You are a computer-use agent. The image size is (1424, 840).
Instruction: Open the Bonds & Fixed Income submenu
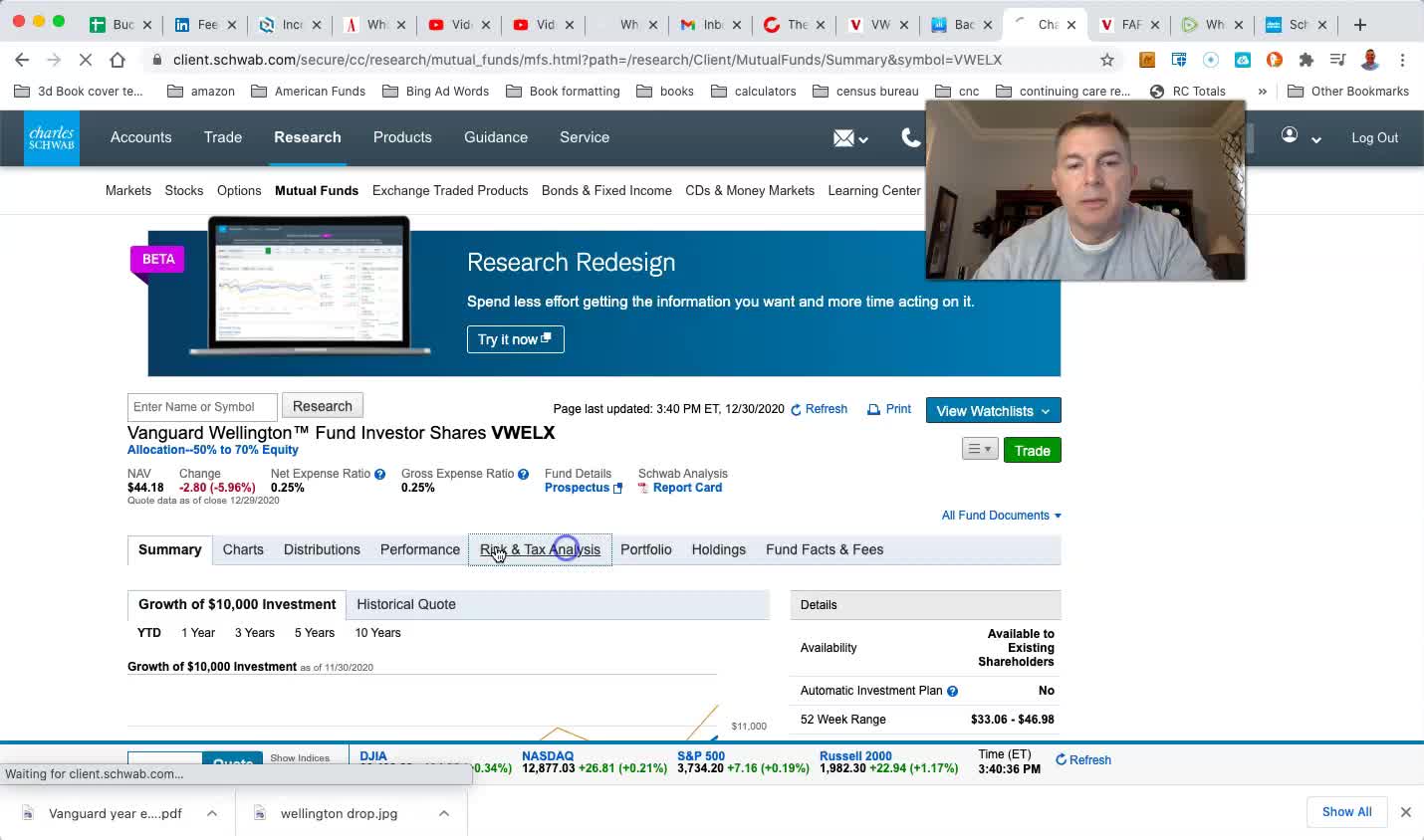click(606, 190)
